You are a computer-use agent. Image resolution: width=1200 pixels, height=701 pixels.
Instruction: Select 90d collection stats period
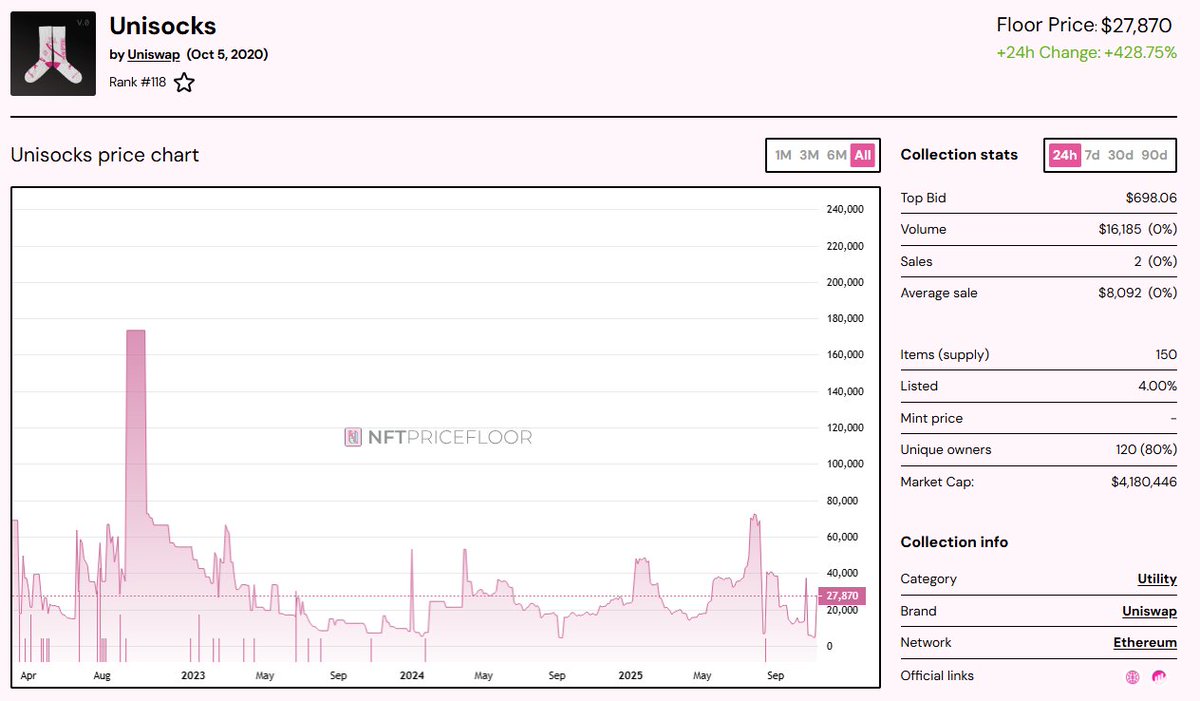(x=1154, y=155)
